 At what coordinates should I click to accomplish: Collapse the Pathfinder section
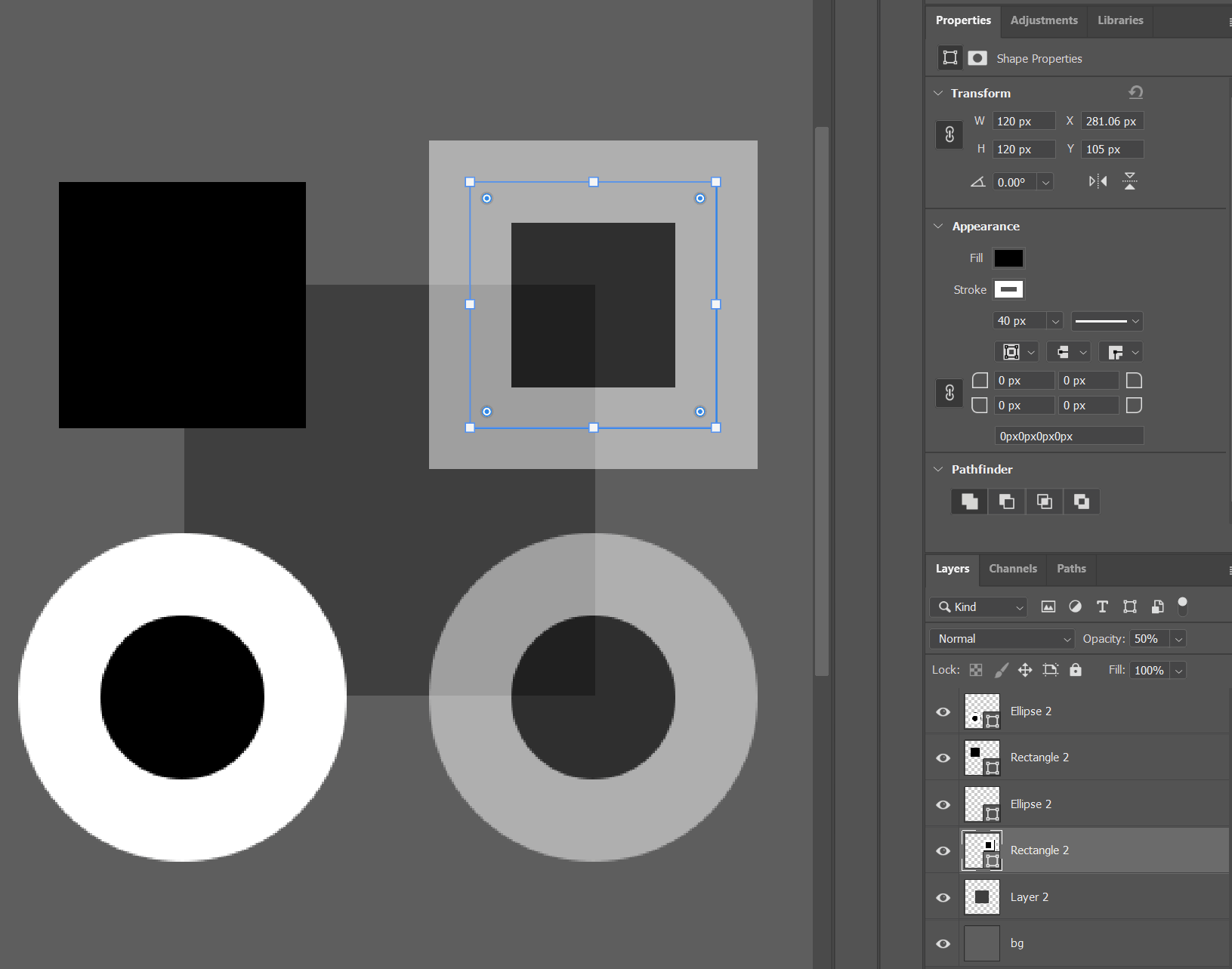click(x=938, y=469)
